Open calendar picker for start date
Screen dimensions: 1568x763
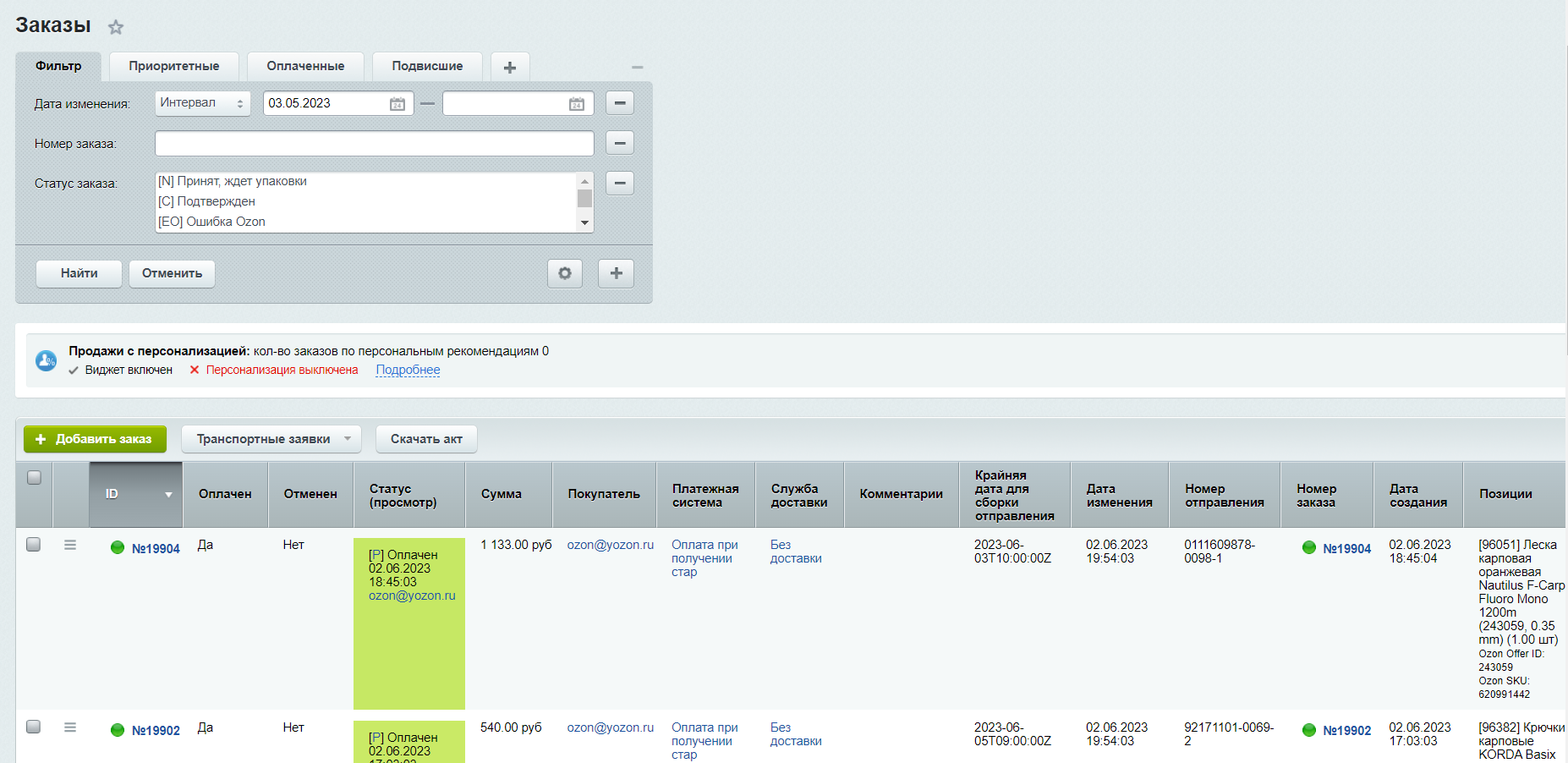click(x=397, y=104)
